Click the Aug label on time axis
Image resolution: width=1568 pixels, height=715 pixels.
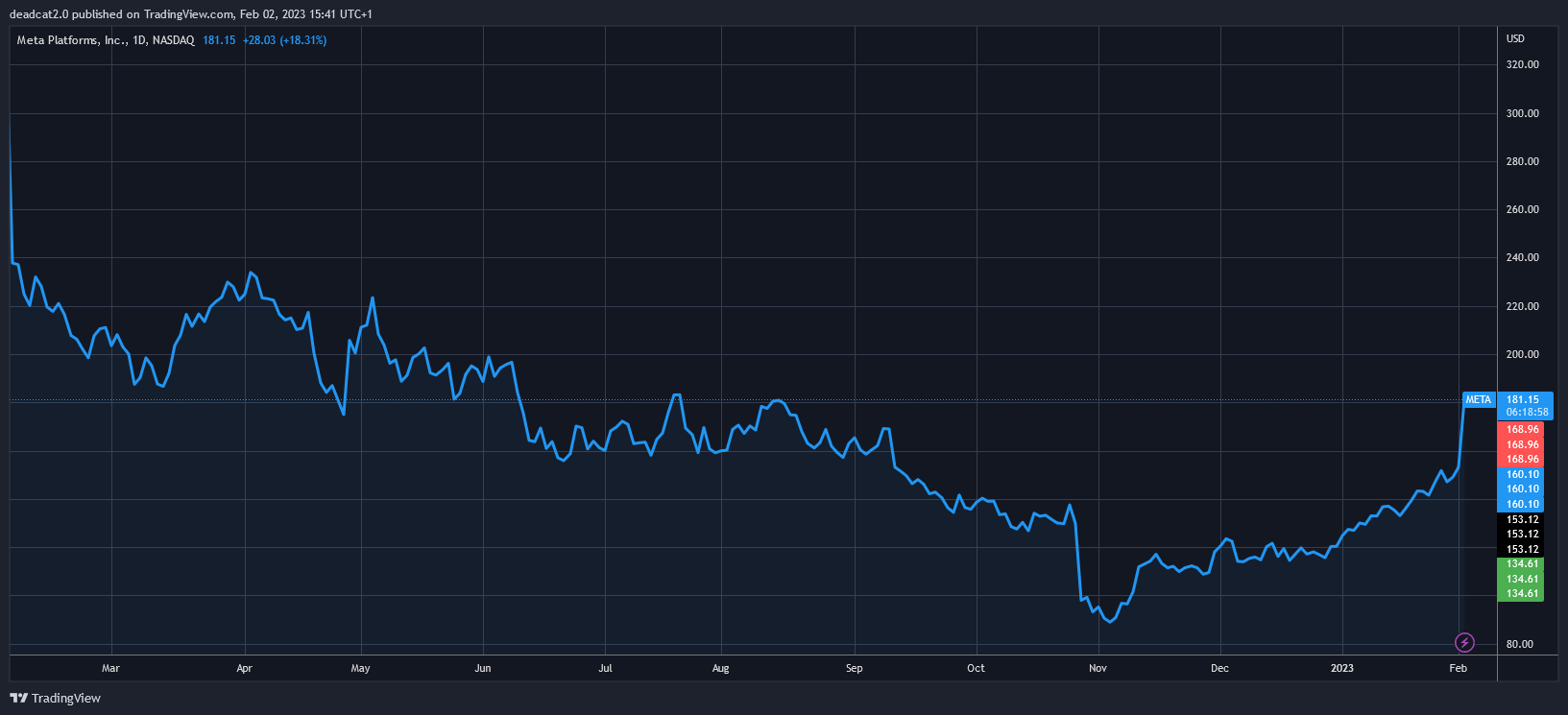[721, 668]
